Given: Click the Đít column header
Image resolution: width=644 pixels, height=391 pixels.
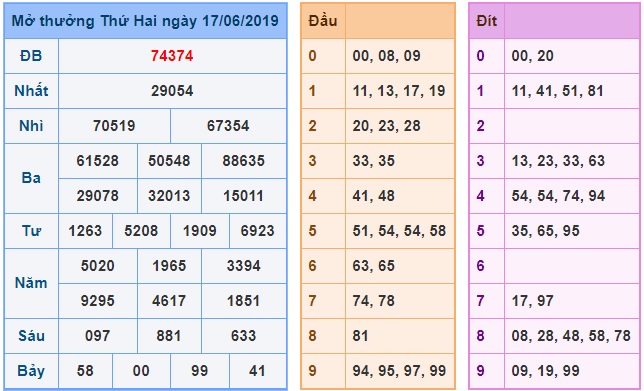Looking at the screenshot, I should (487, 21).
